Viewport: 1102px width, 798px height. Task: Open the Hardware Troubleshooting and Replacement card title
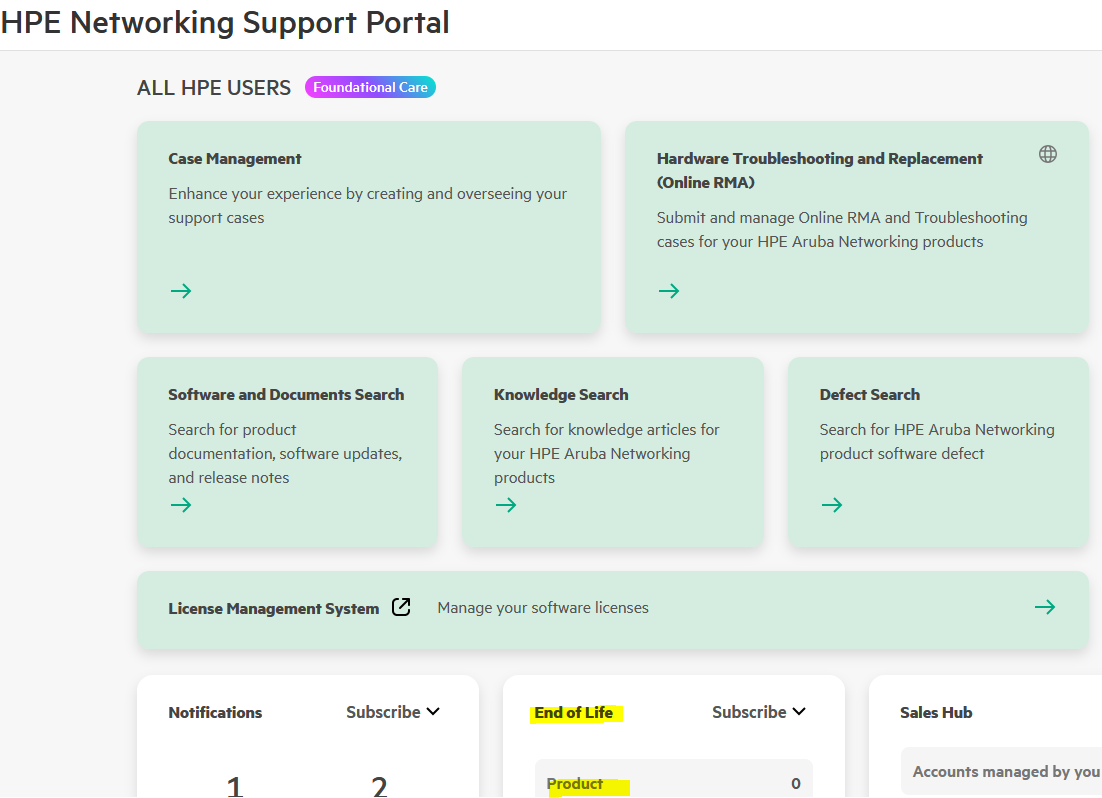[x=819, y=171]
